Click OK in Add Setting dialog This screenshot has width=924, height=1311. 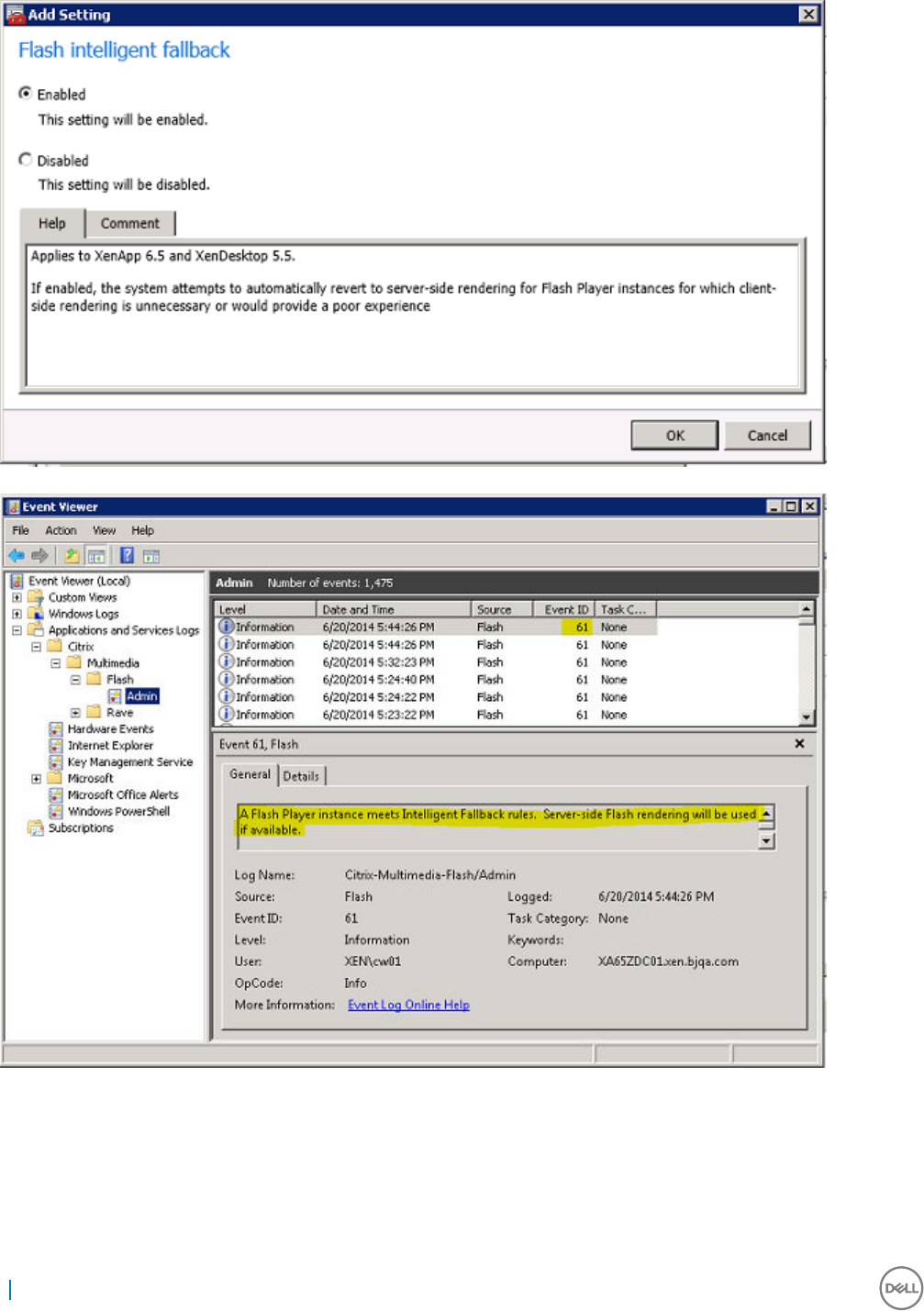click(x=674, y=435)
